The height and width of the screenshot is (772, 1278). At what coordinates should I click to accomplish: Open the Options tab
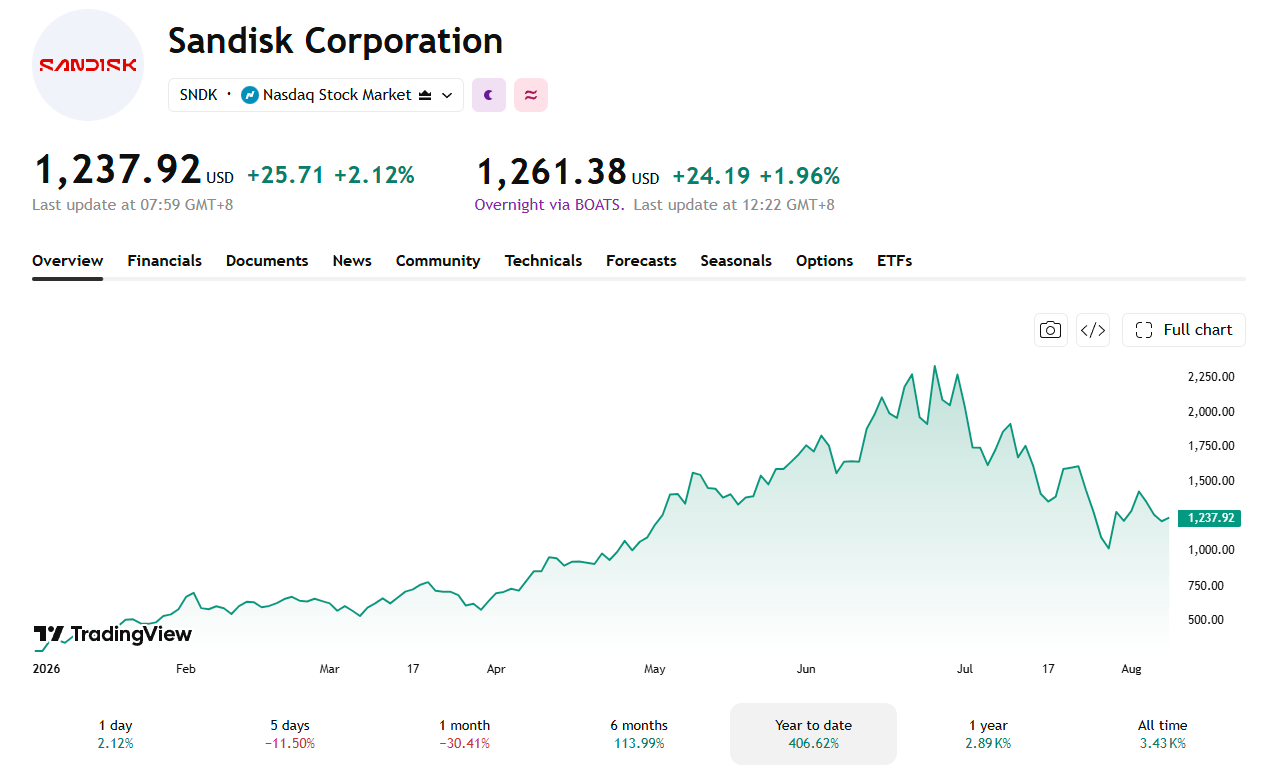click(x=824, y=261)
